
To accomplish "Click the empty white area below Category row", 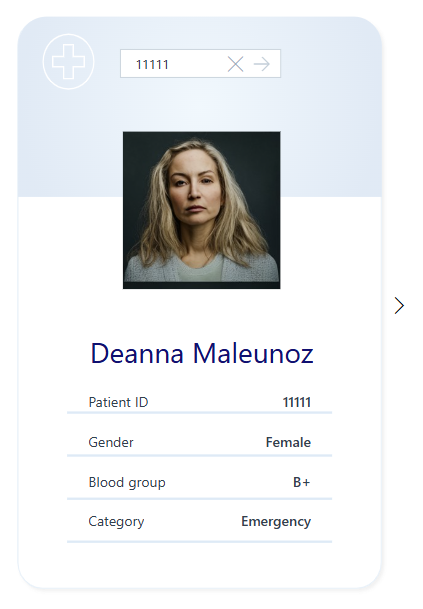I will tap(199, 563).
